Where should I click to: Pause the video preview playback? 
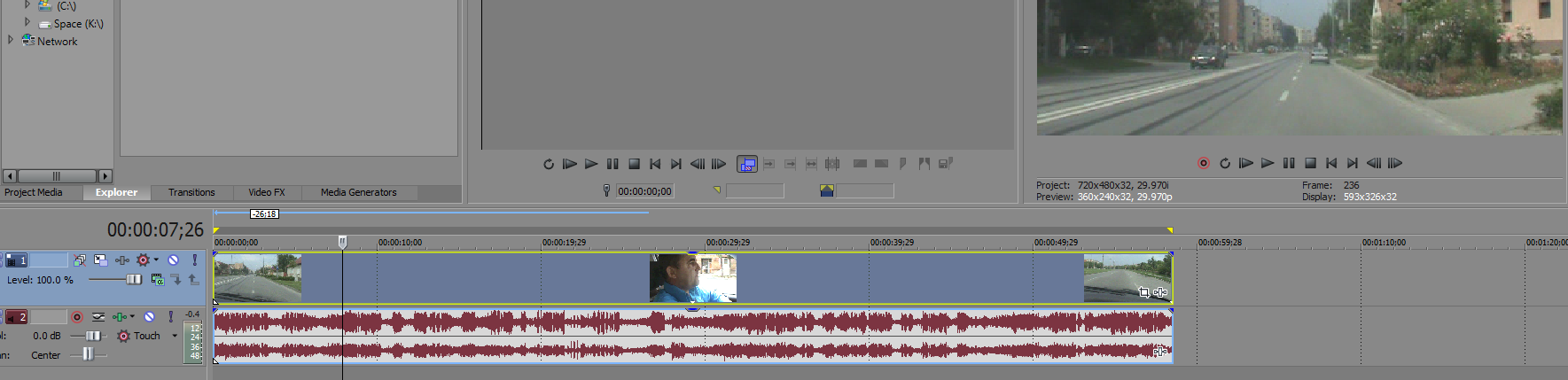1289,163
